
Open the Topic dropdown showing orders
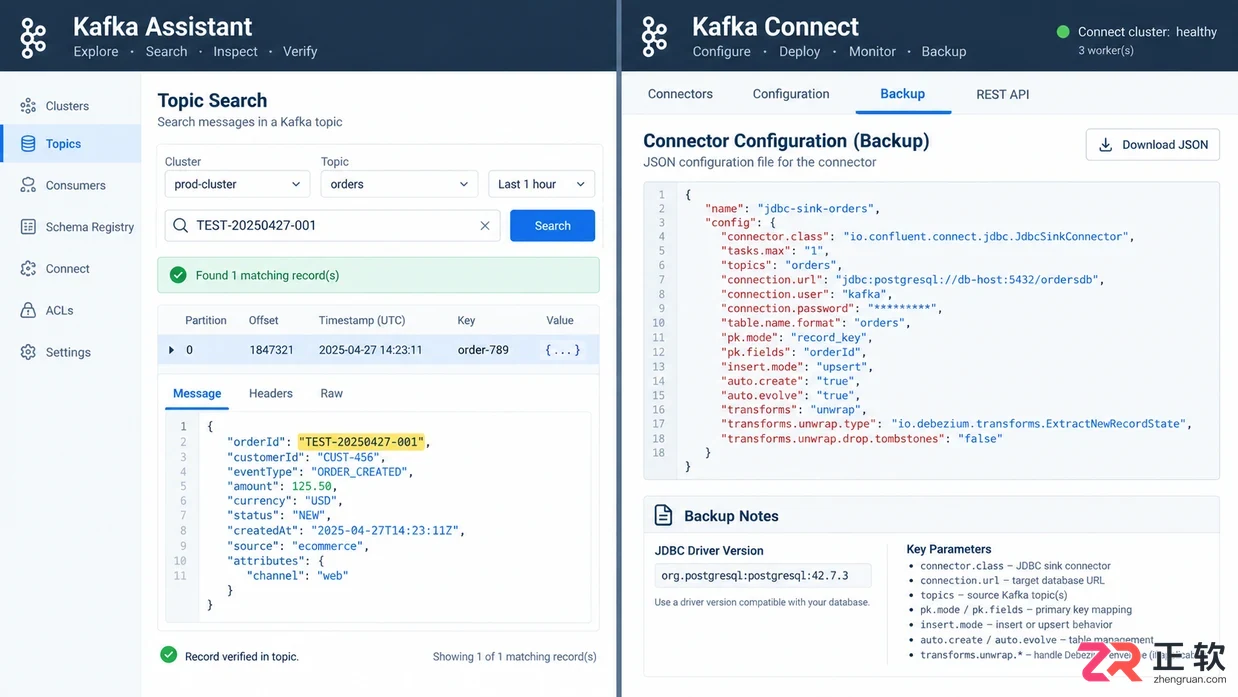(399, 184)
